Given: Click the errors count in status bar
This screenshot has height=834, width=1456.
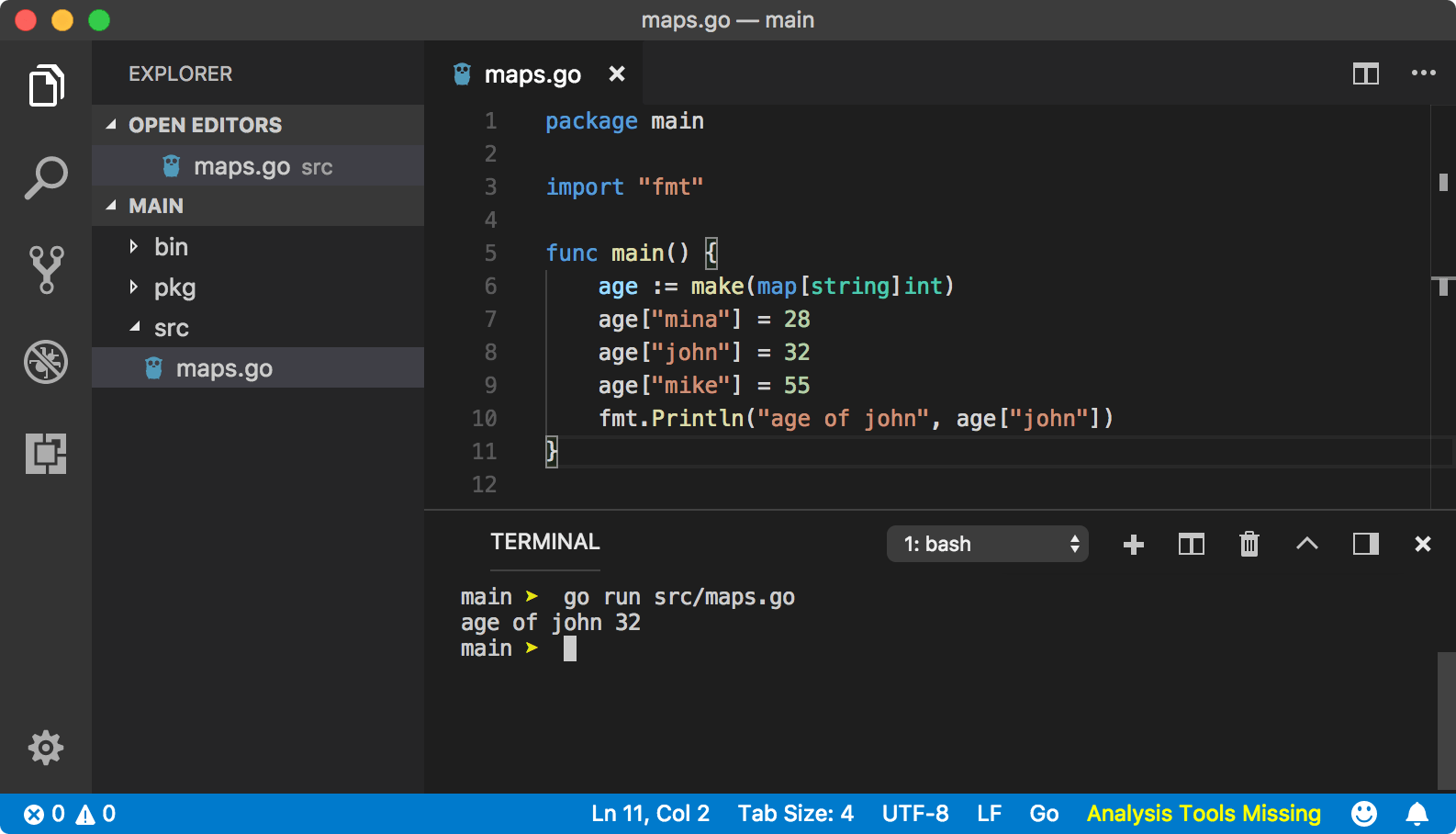Looking at the screenshot, I should pyautogui.click(x=44, y=814).
